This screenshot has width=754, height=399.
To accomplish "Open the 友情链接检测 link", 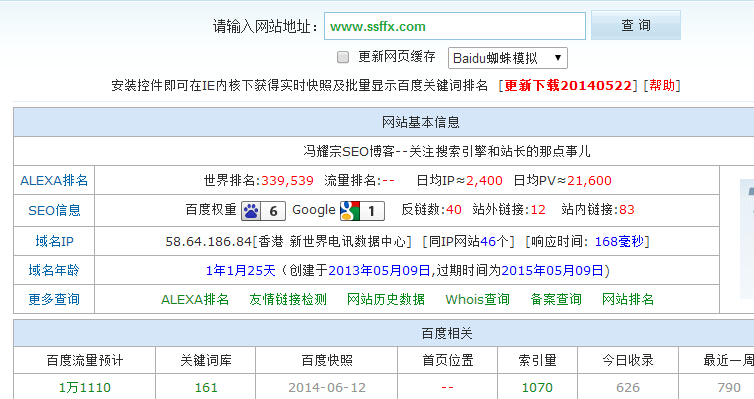I will 288,299.
